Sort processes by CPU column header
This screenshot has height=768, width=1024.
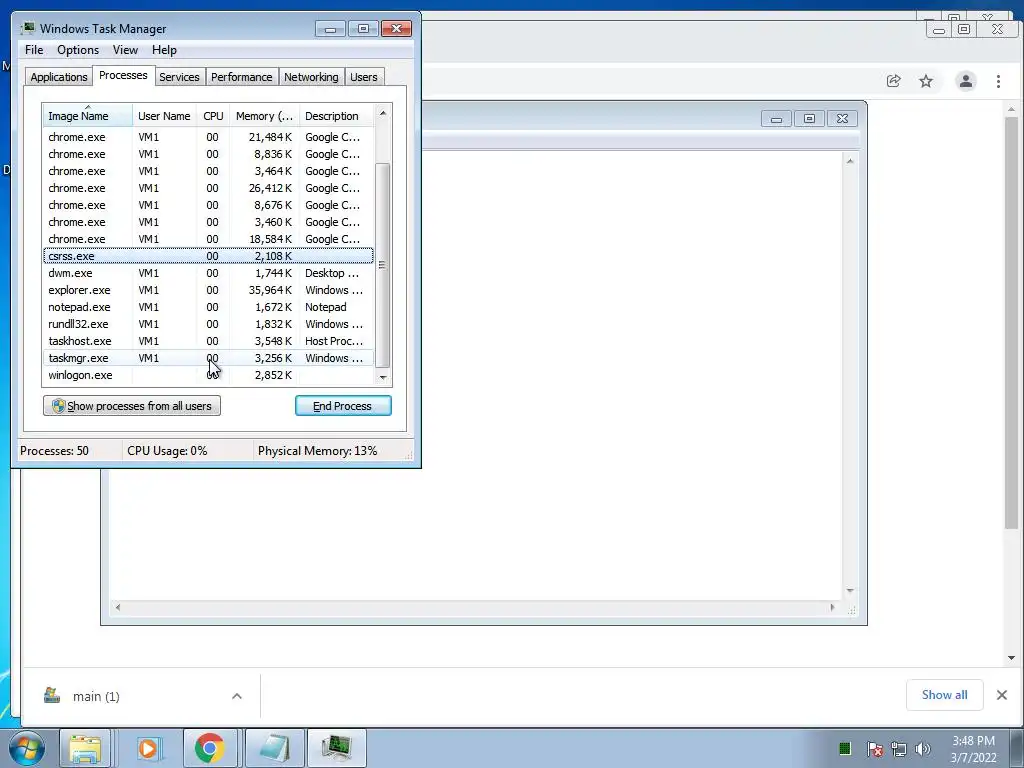click(213, 116)
